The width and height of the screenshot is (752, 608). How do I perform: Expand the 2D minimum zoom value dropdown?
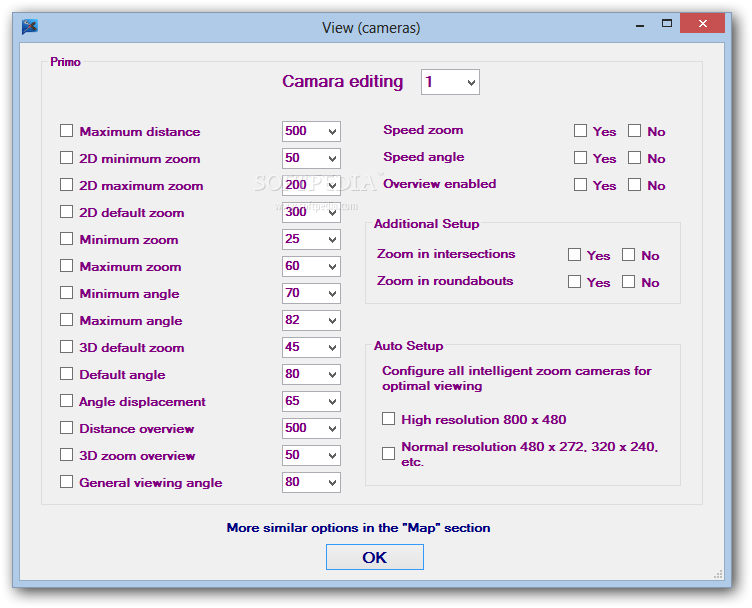click(311, 158)
